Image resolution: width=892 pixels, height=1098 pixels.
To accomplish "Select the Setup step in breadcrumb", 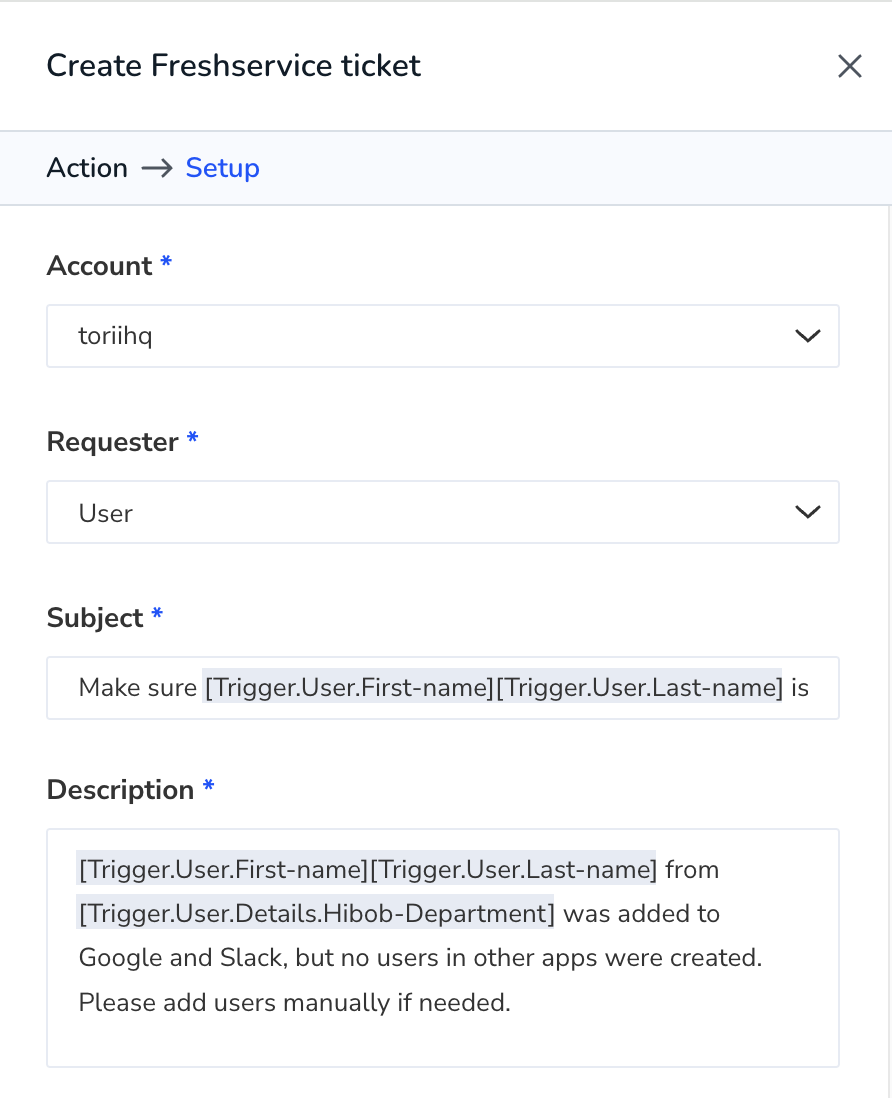I will [222, 168].
